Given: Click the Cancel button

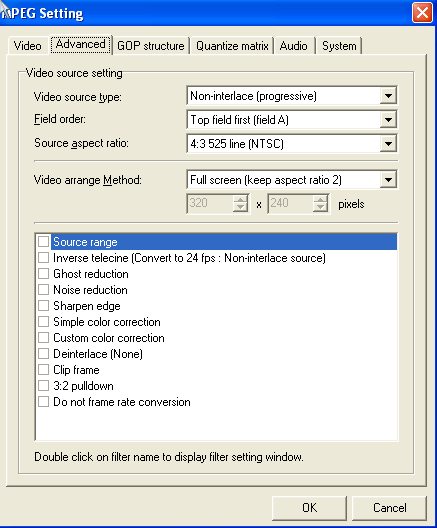Looking at the screenshot, I should (x=389, y=507).
